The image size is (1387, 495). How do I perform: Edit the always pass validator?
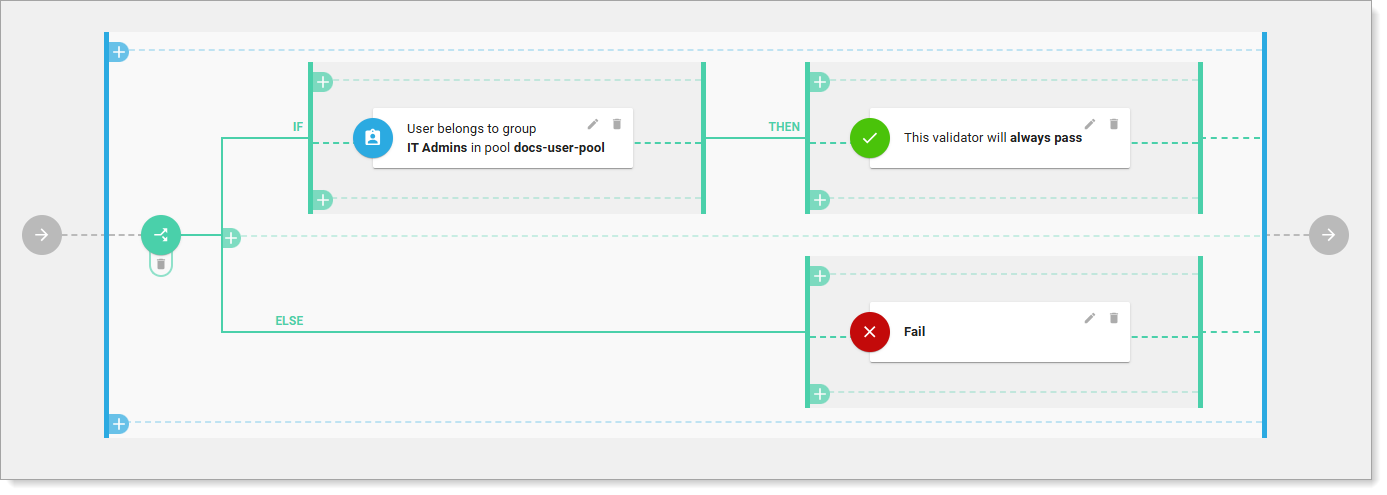coord(1090,124)
